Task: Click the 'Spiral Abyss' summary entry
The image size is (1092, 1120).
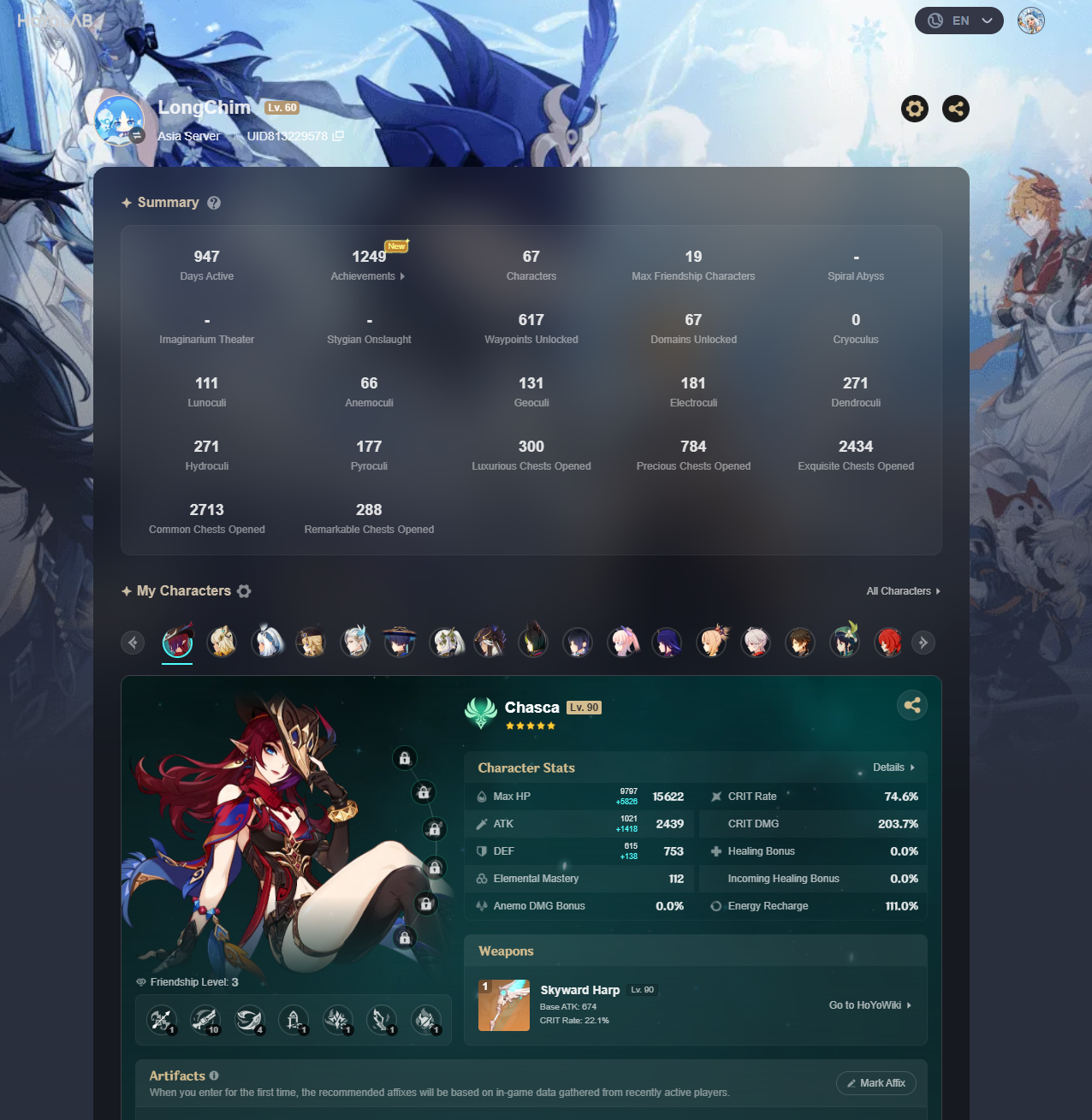Action: 856,265
